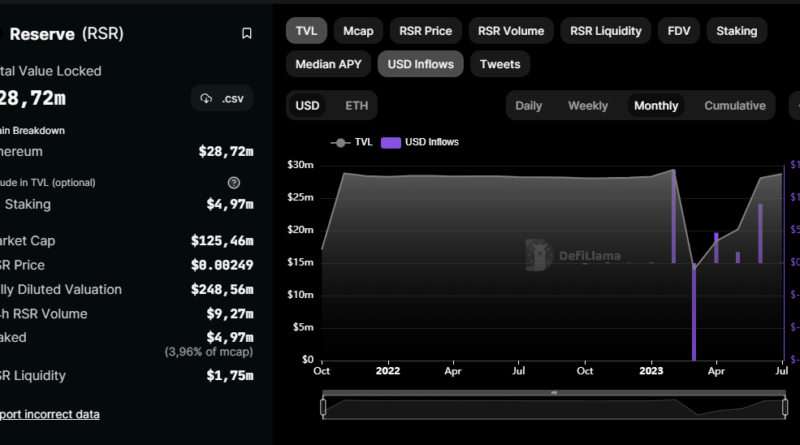
Task: Toggle the TVL chart metric
Action: (306, 31)
